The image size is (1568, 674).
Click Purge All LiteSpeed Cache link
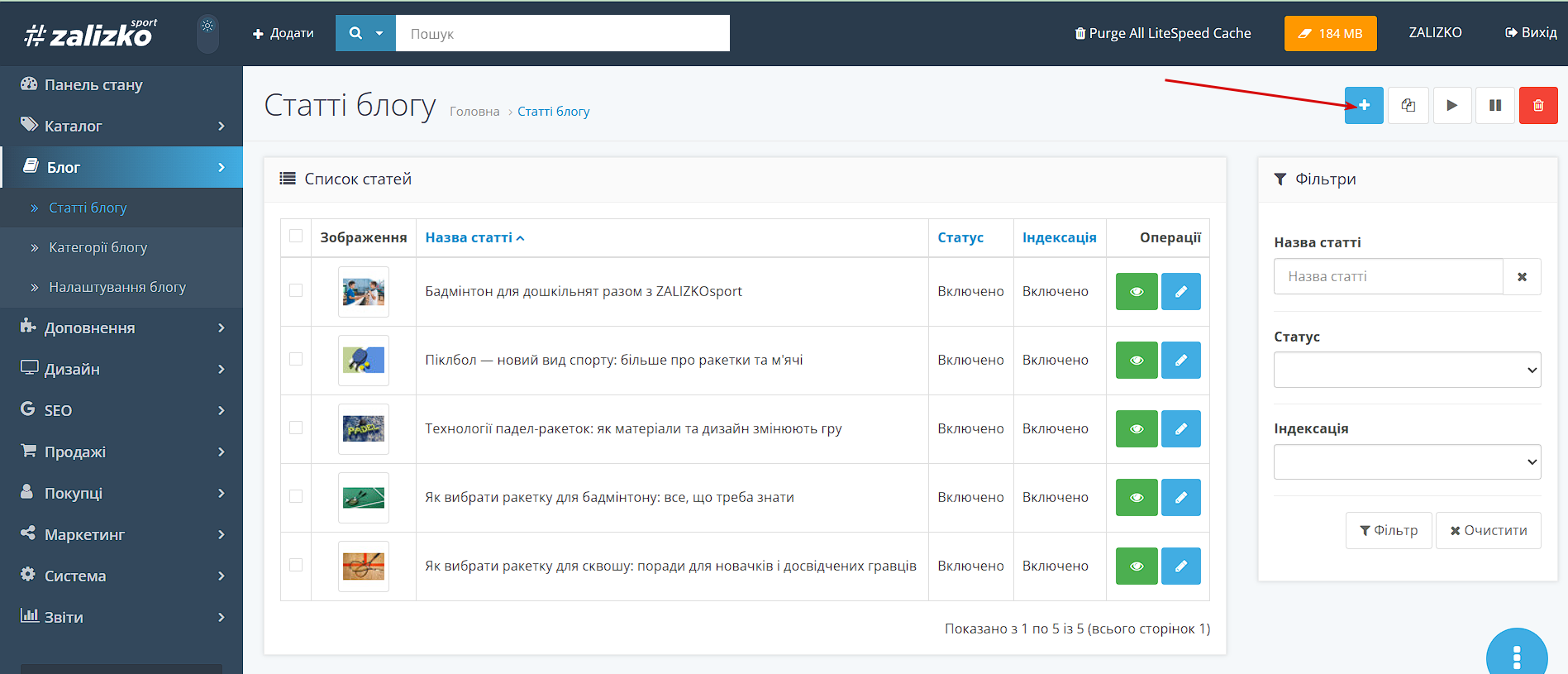click(x=1162, y=34)
